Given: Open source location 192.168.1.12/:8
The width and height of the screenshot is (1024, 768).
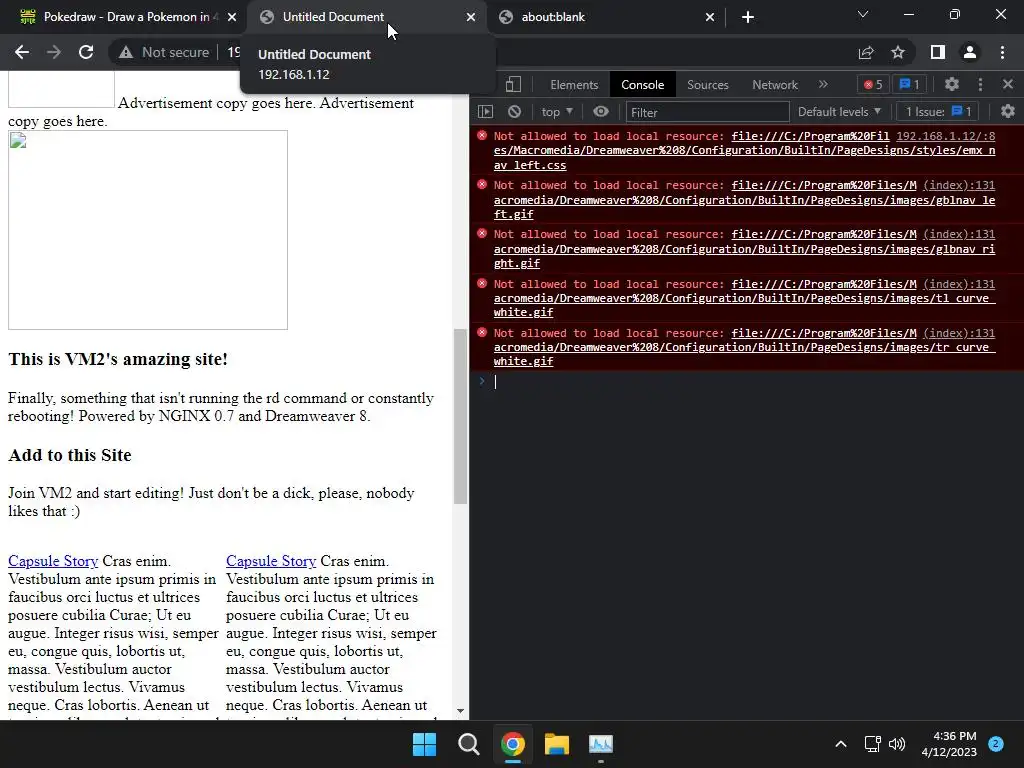Looking at the screenshot, I should coord(946,136).
